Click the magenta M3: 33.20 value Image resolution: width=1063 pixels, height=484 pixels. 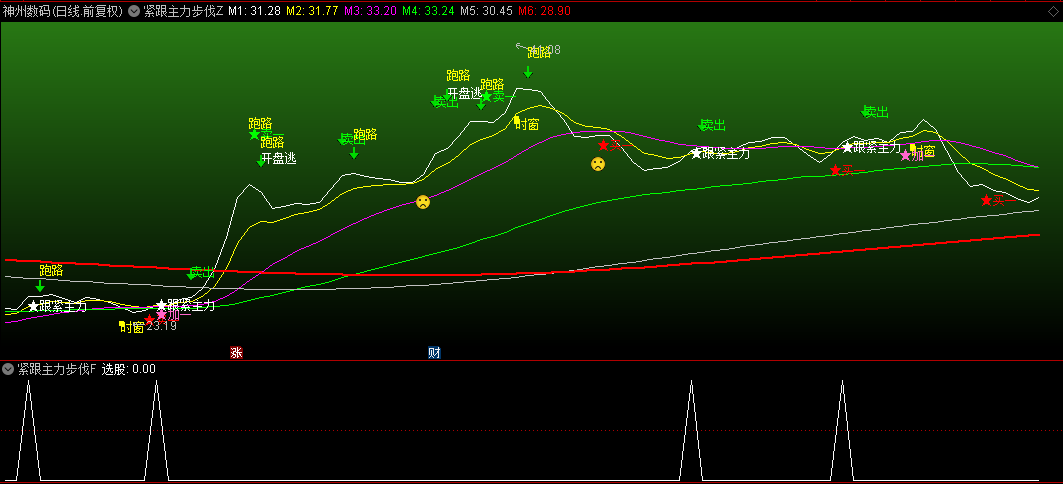point(370,11)
